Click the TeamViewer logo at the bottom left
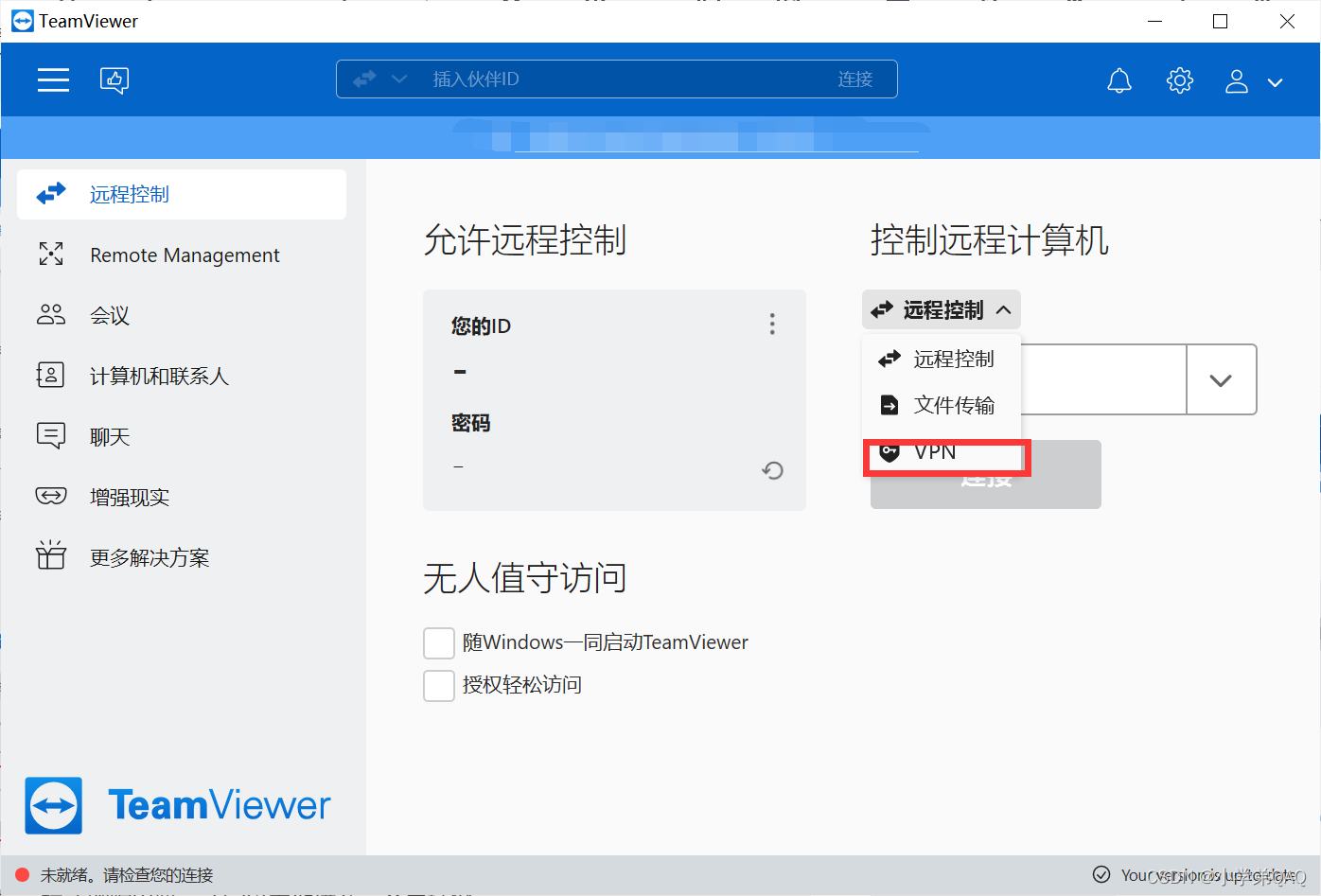 click(x=177, y=805)
